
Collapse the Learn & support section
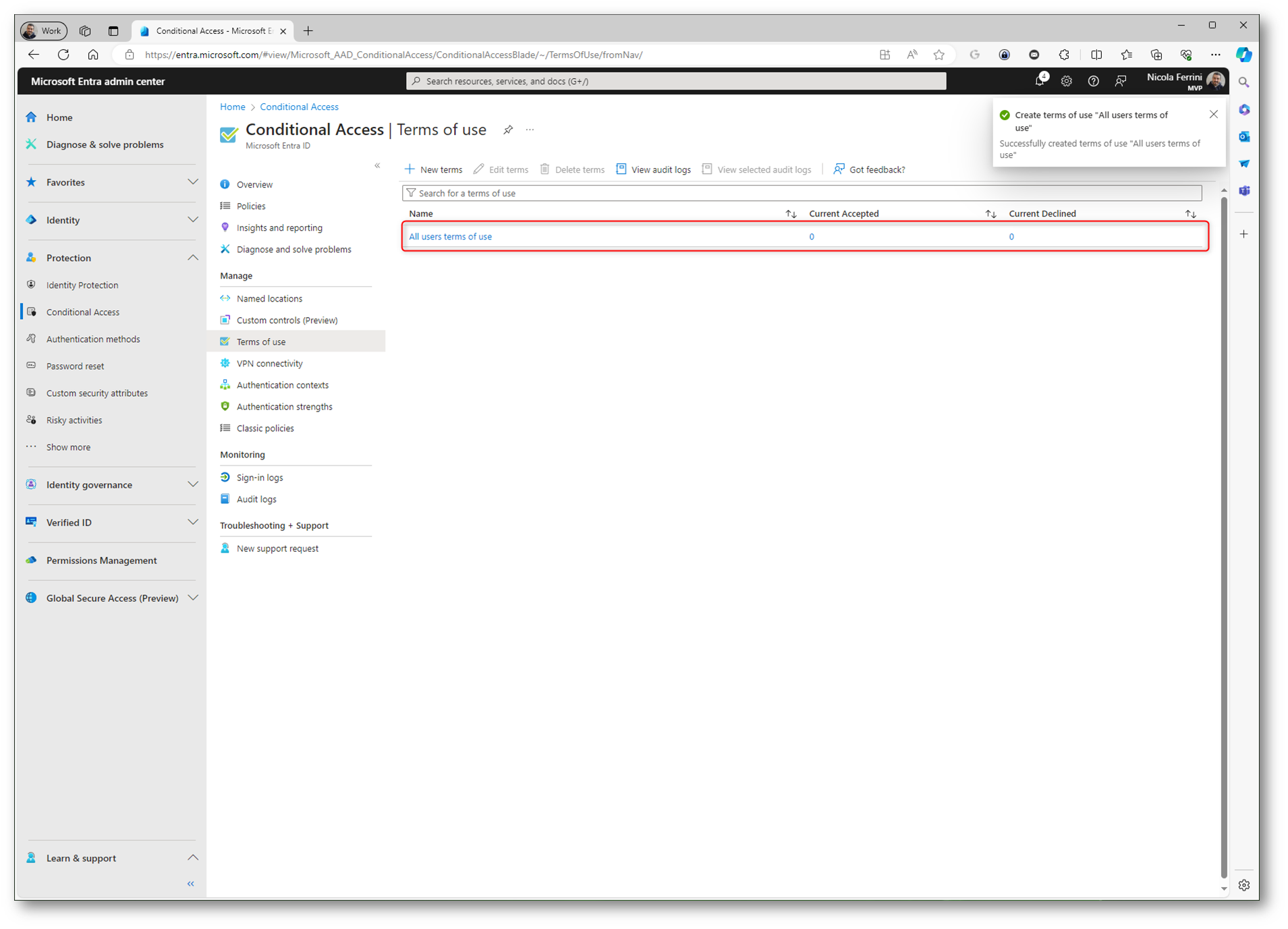point(192,857)
